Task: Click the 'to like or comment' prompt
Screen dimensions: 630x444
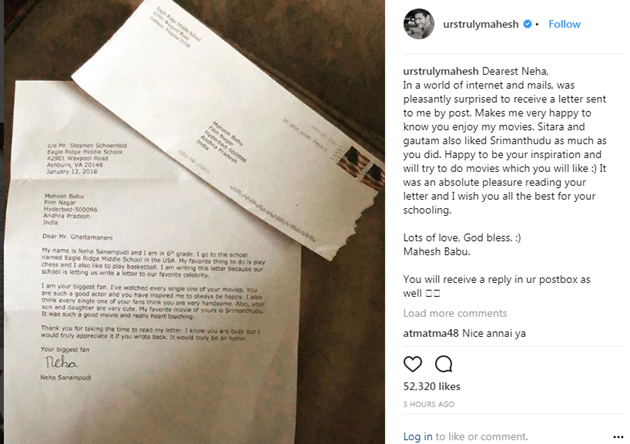Action: click(x=482, y=436)
